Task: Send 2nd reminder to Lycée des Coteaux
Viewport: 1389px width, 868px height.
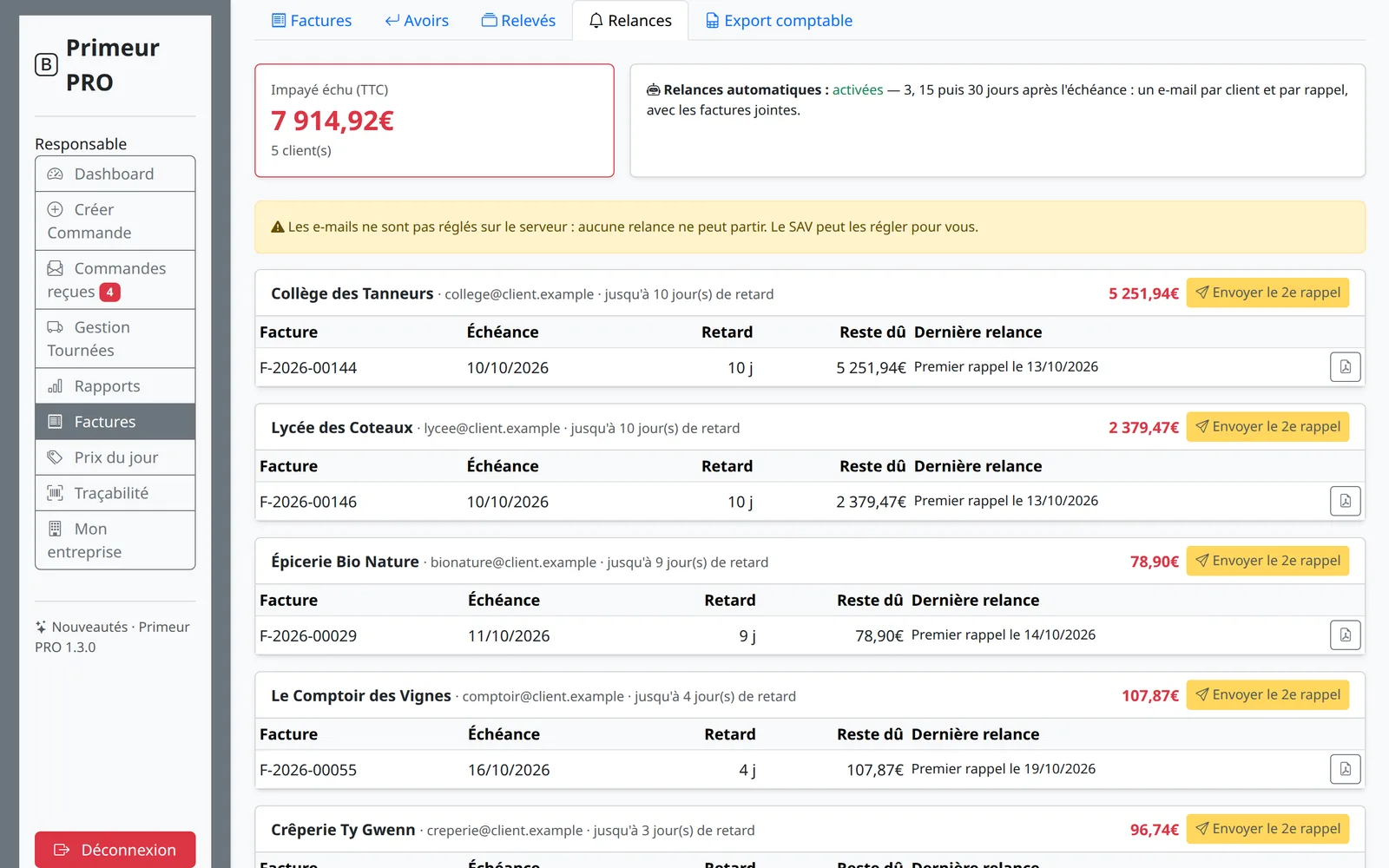Action: 1267,426
